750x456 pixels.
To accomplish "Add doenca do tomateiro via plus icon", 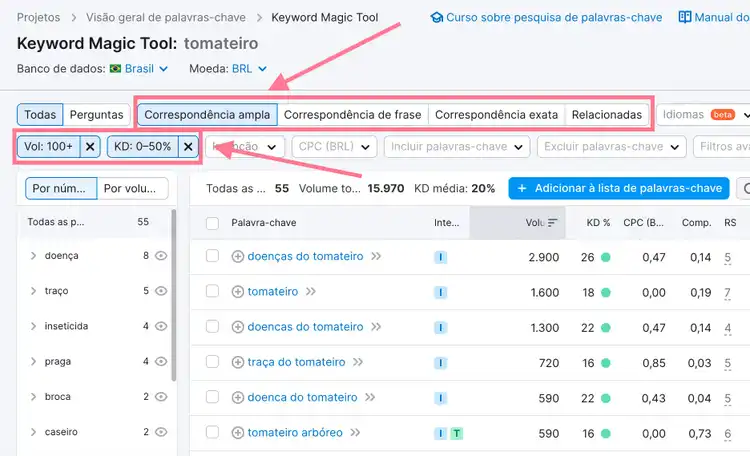I will pyautogui.click(x=238, y=398).
